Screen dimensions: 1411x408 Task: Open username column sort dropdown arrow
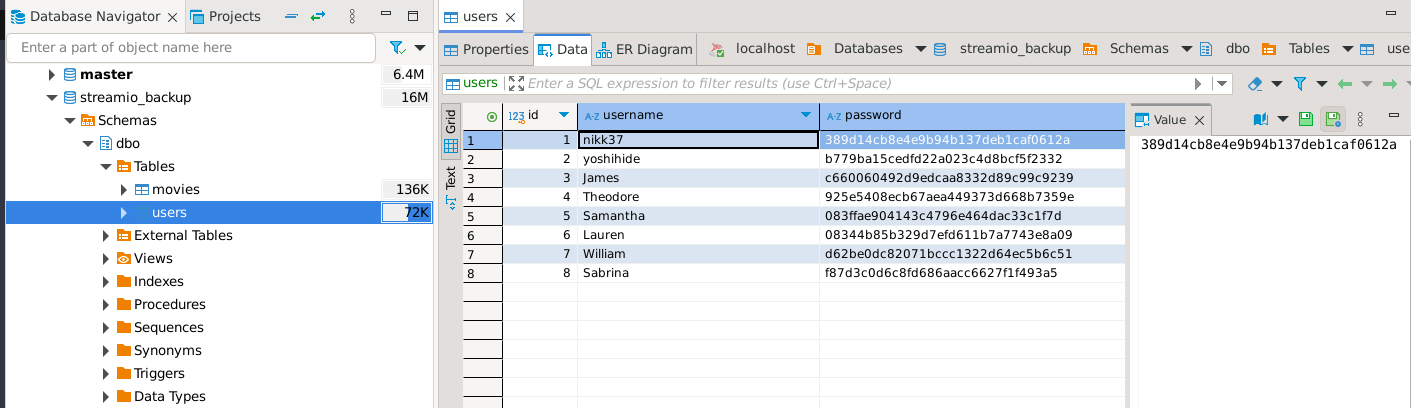806,116
